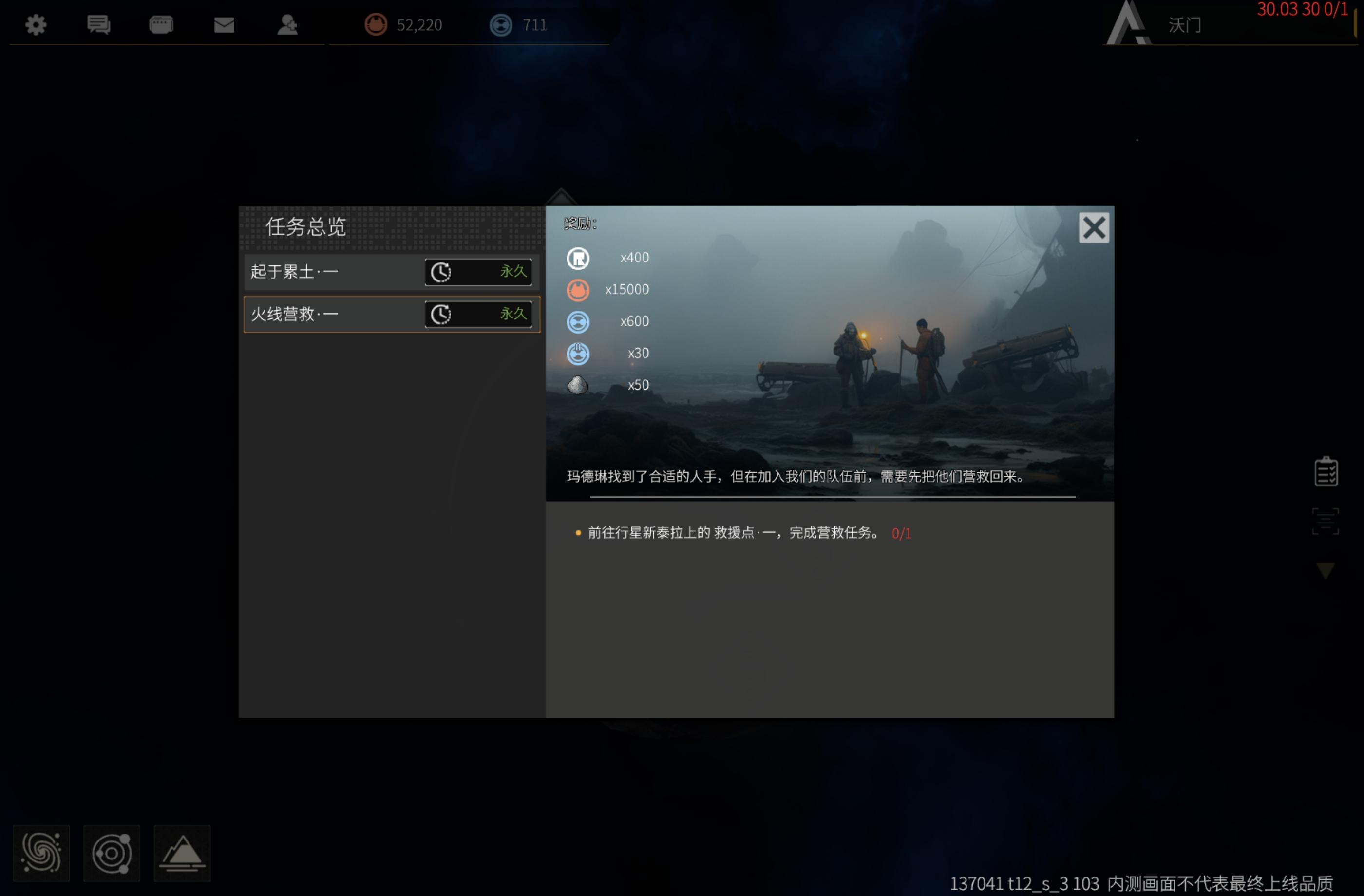
Task: Click the x400 reward icon
Action: coord(578,259)
